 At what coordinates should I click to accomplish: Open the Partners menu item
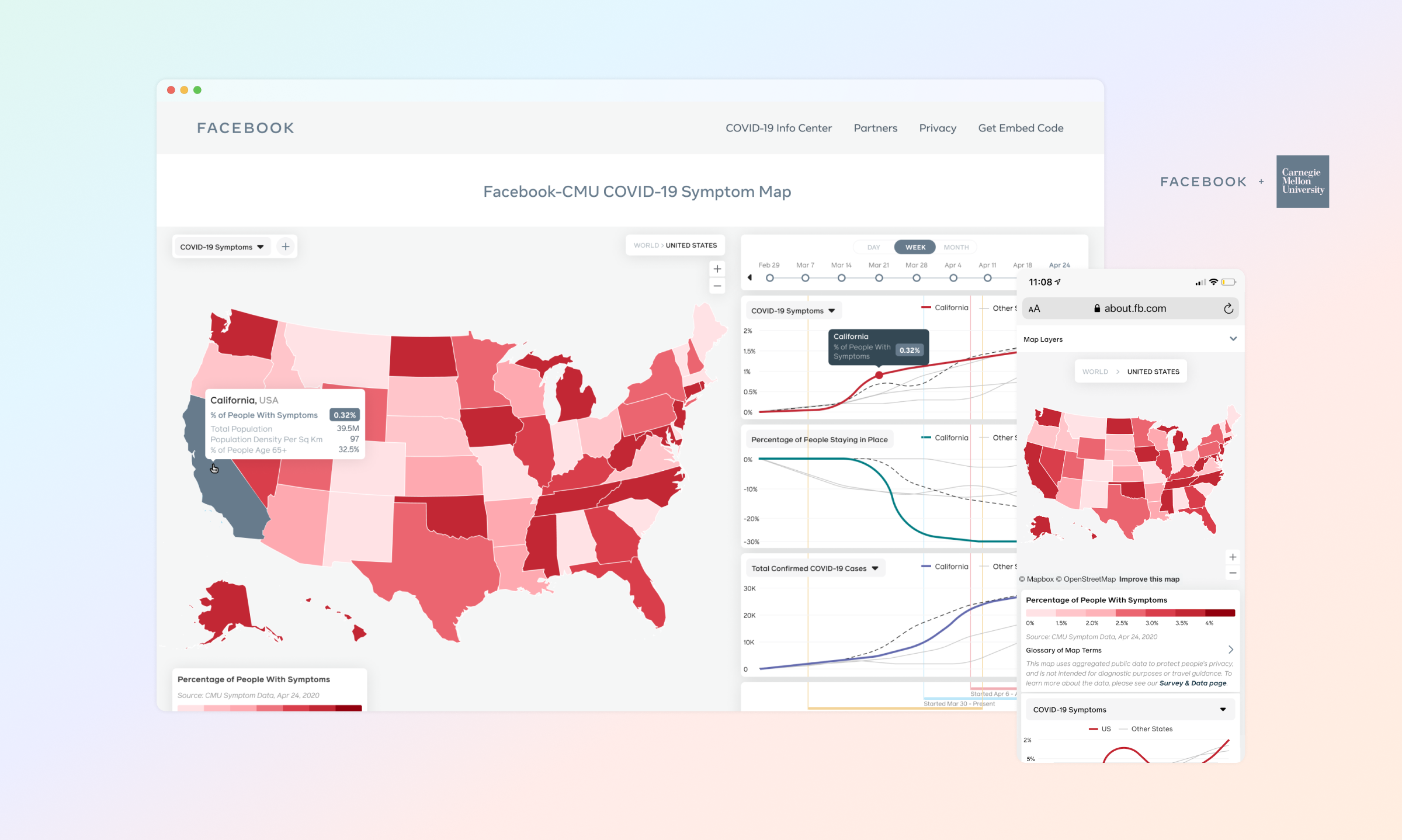875,128
